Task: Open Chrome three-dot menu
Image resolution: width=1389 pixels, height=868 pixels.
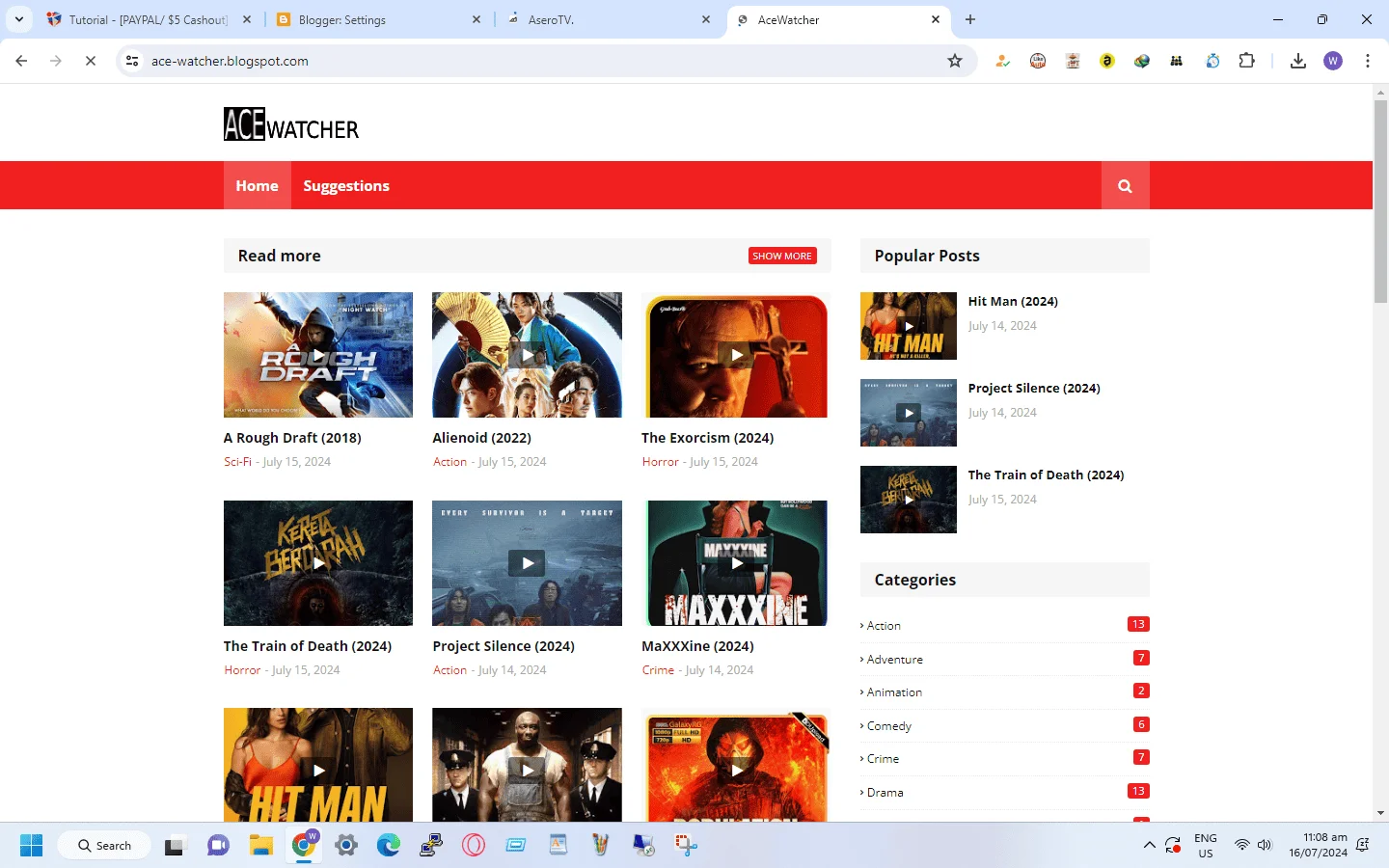Action: coord(1368,61)
